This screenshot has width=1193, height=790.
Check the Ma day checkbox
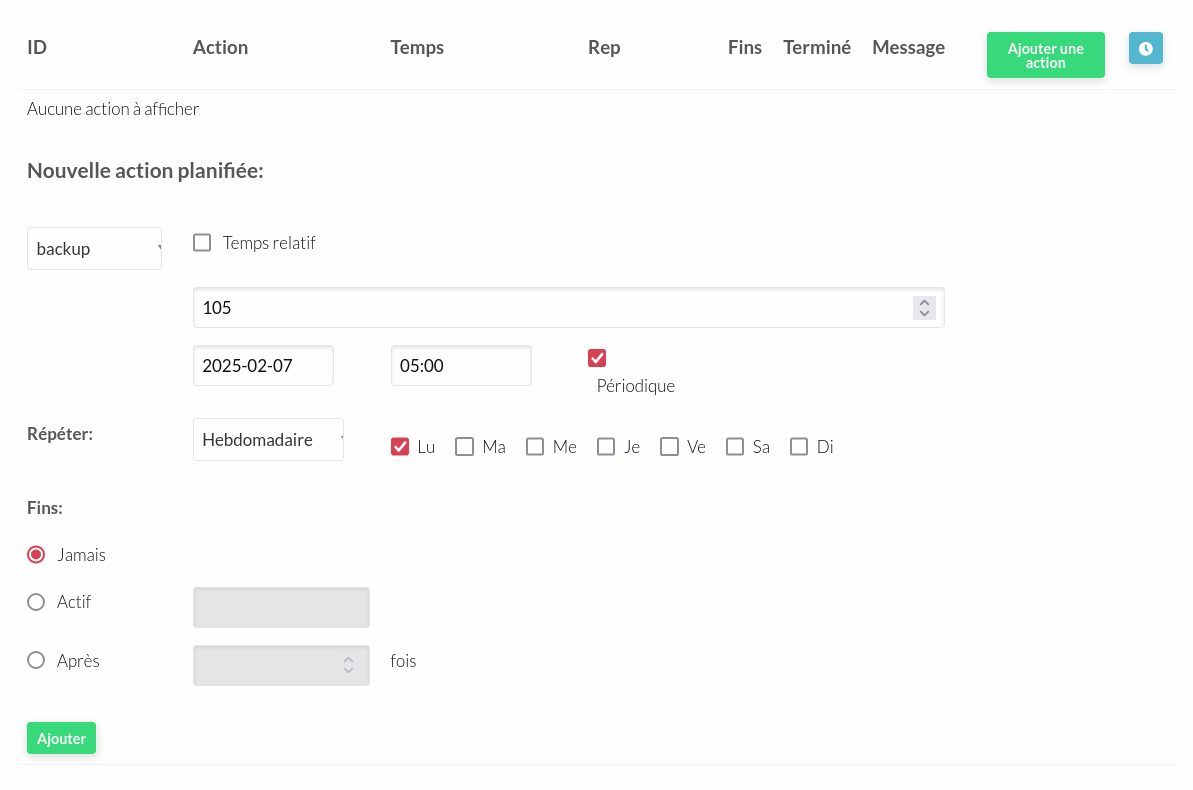[x=464, y=446]
